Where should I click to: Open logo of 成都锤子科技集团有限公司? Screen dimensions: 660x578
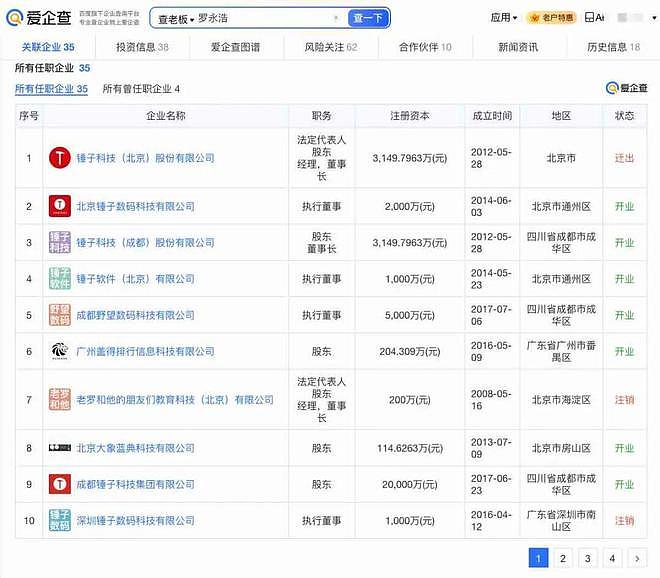click(x=60, y=484)
